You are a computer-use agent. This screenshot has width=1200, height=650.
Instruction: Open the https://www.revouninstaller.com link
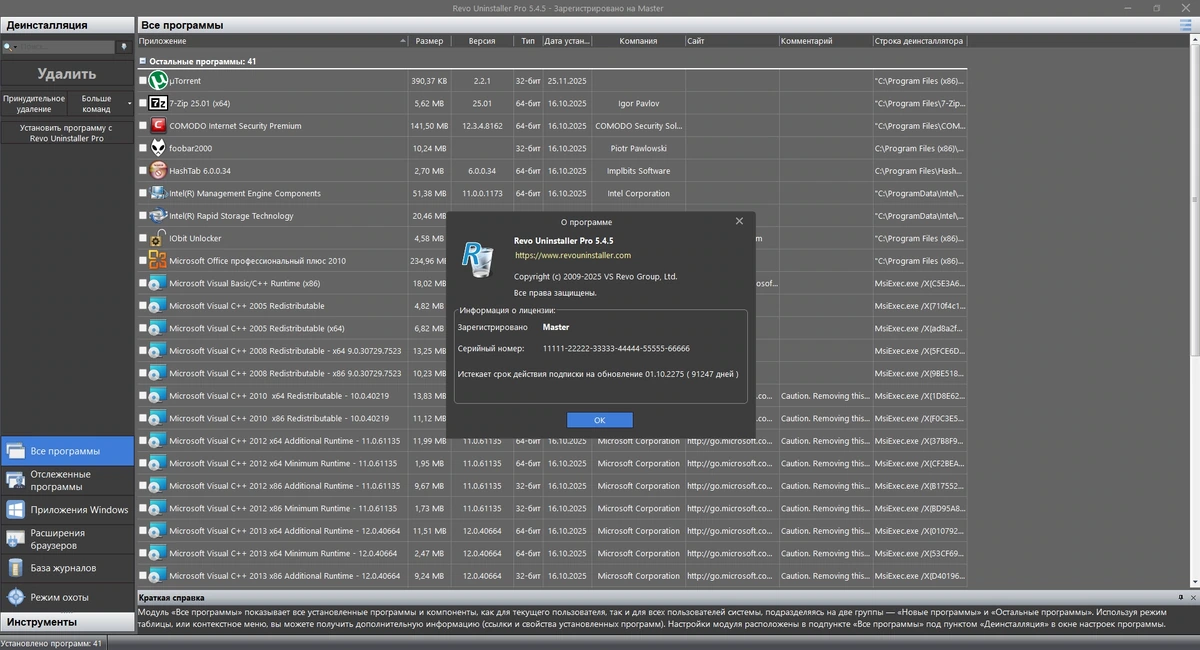pyautogui.click(x=572, y=256)
